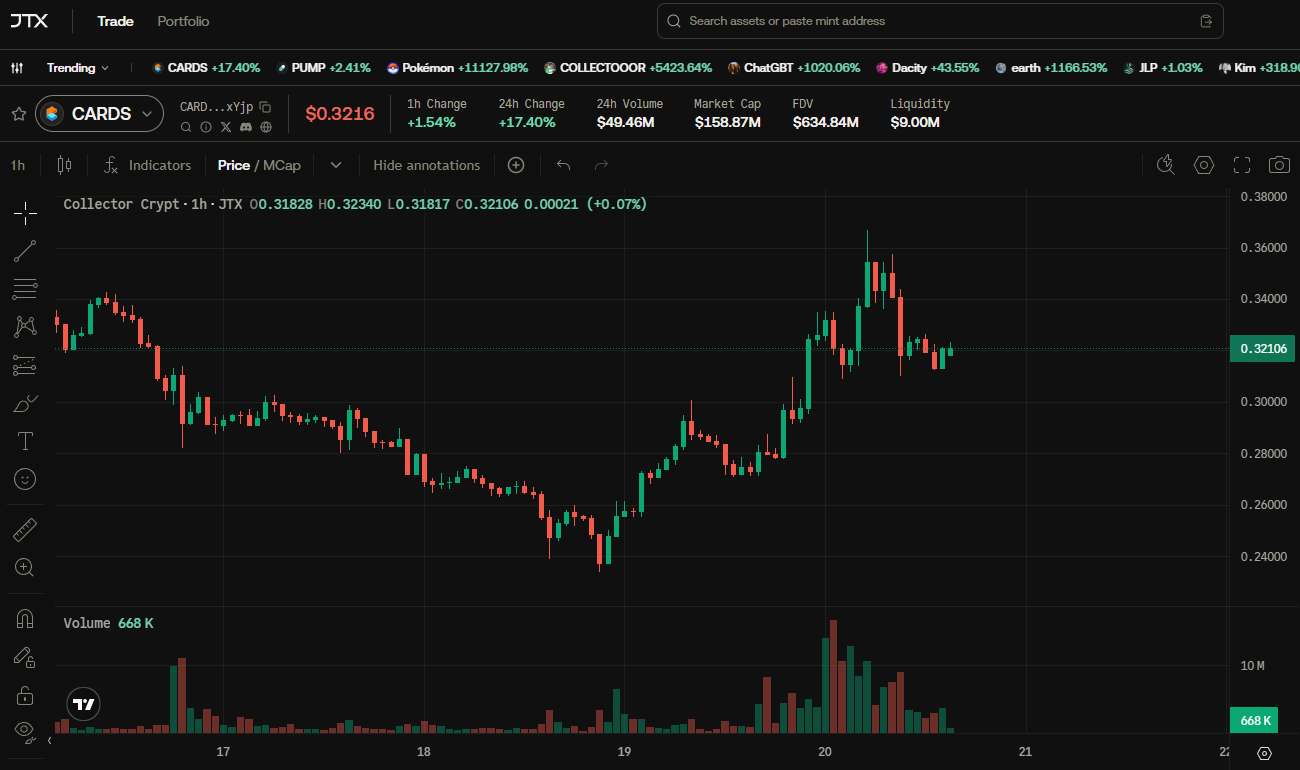Switch to the Portfolio tab
The height and width of the screenshot is (770, 1300).
tap(183, 21)
